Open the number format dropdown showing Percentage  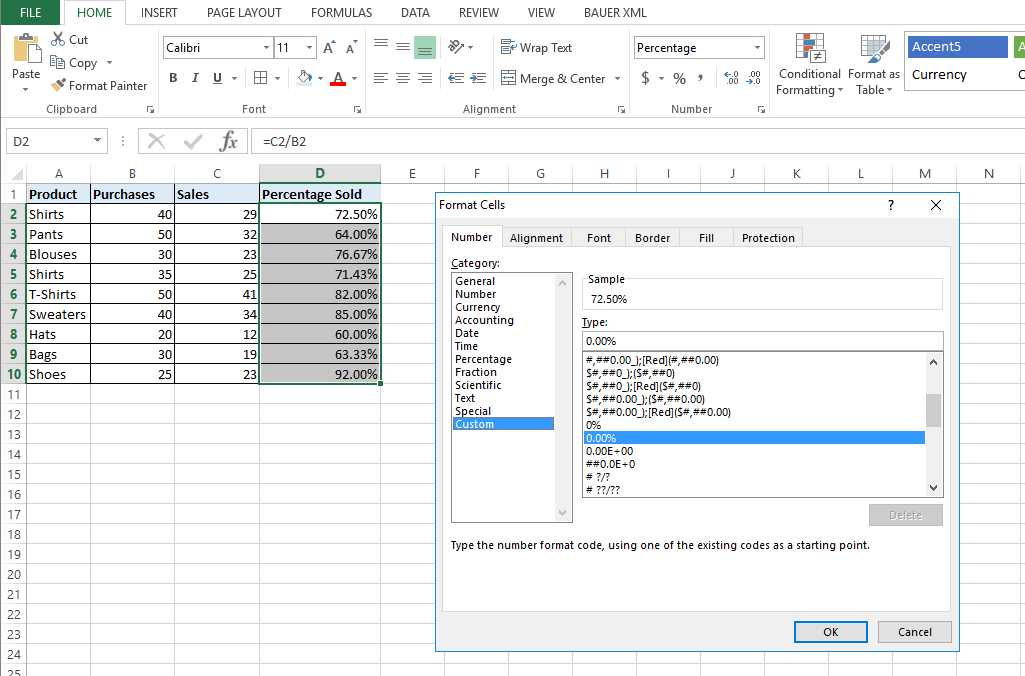[x=757, y=47]
